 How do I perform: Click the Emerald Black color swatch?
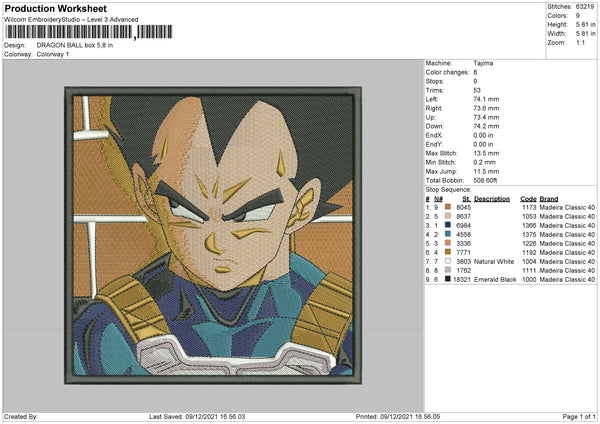click(448, 279)
